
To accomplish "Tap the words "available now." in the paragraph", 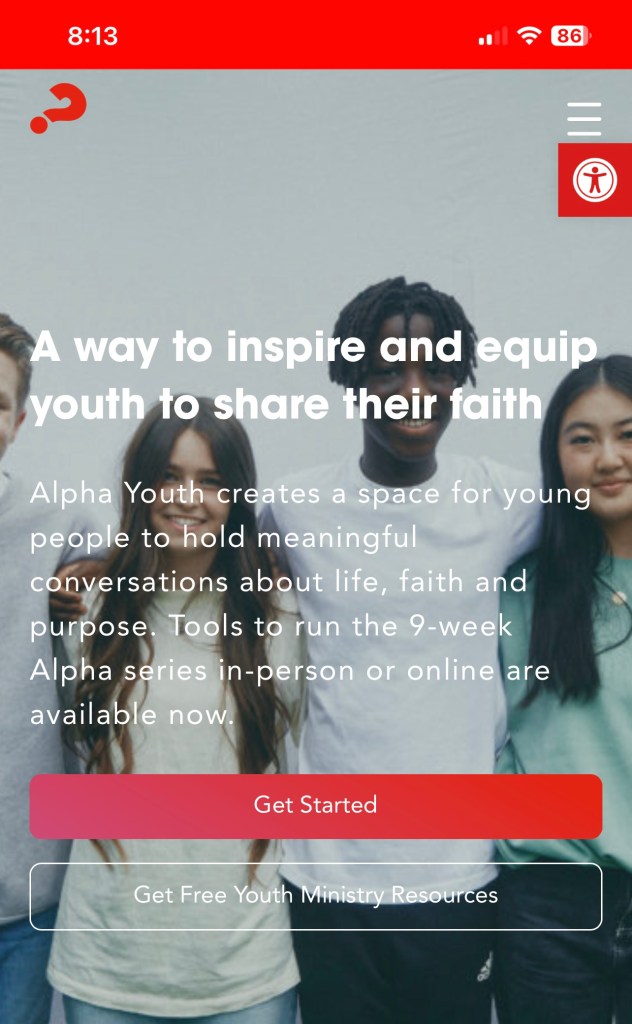I will (x=131, y=715).
